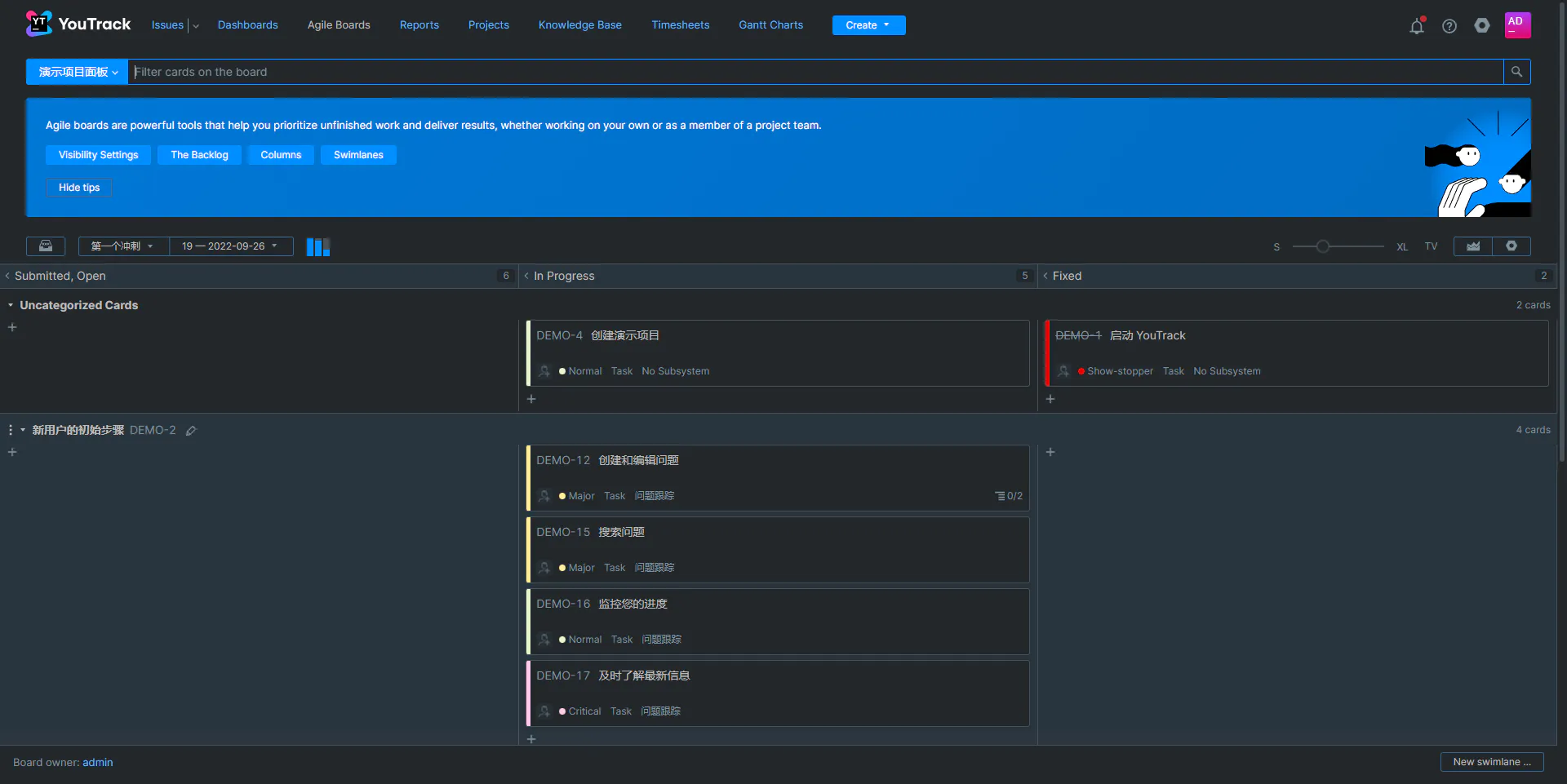Open sprint date range 2022-09-26 dropdown
1567x784 pixels.
pyautogui.click(x=230, y=246)
